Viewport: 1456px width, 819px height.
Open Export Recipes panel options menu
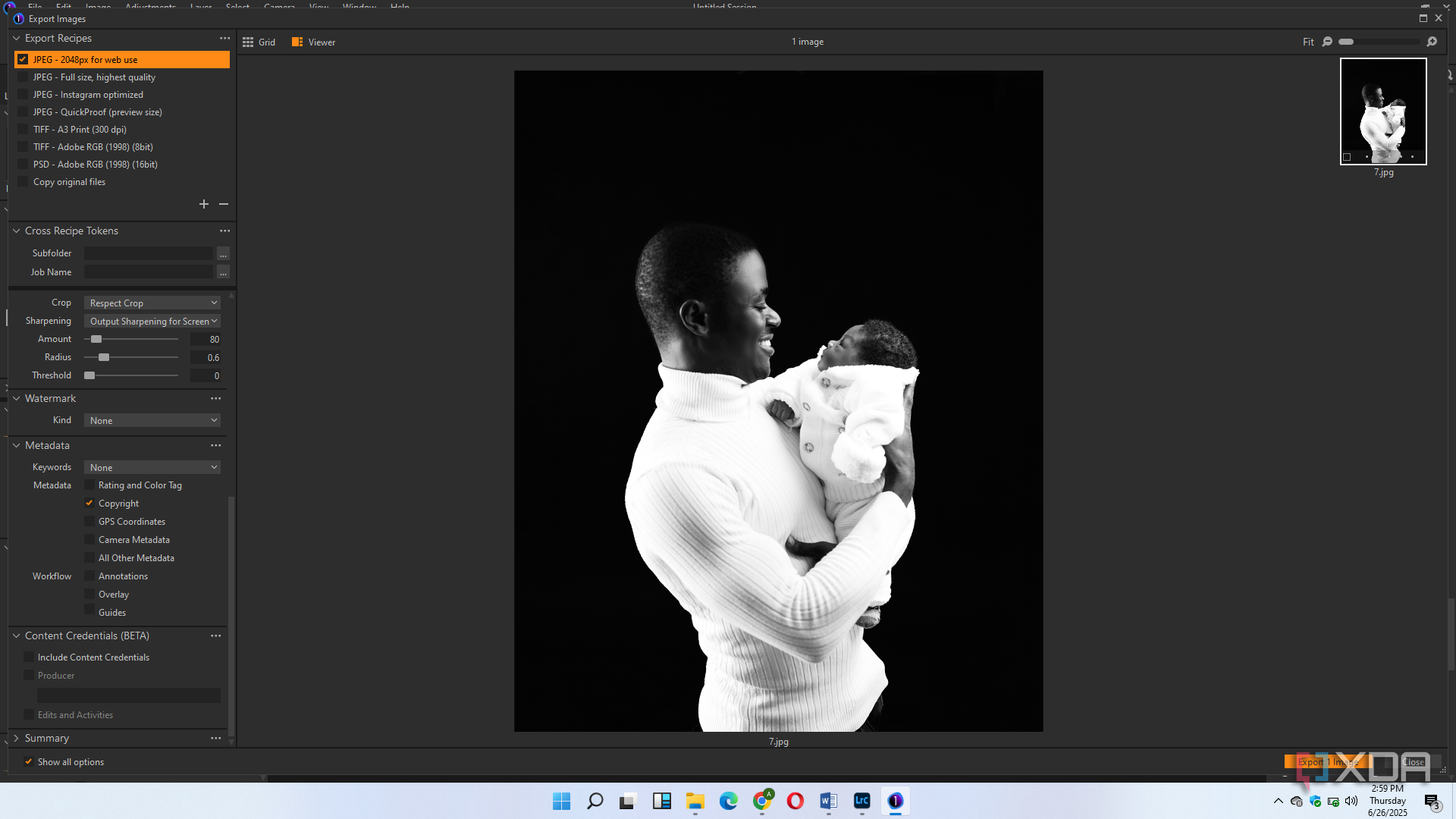pyautogui.click(x=224, y=38)
